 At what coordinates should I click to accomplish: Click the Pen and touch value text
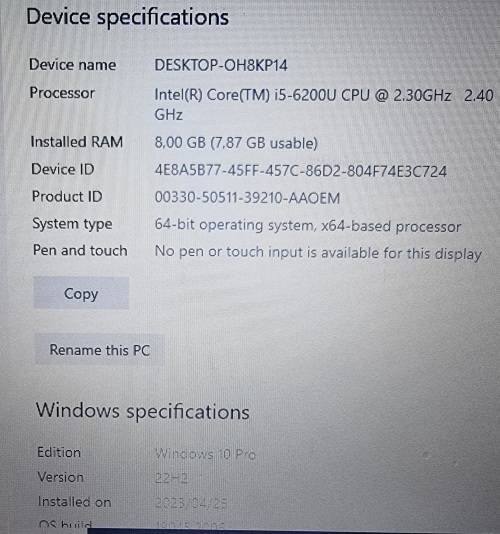tap(318, 253)
